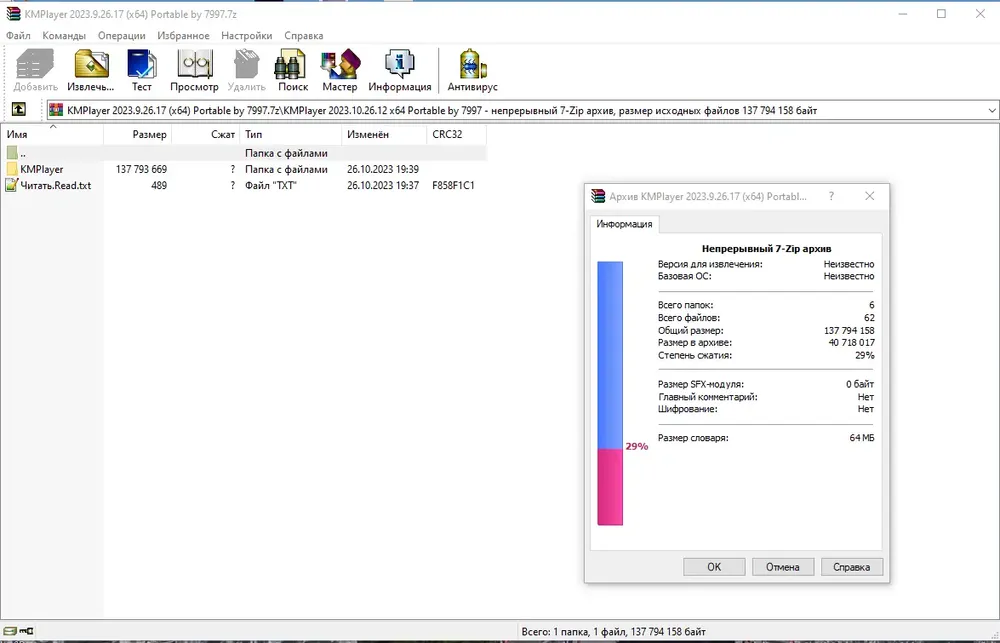The width and height of the screenshot is (1000, 643).
Task: Click the blue compression ratio bar
Action: [610, 355]
